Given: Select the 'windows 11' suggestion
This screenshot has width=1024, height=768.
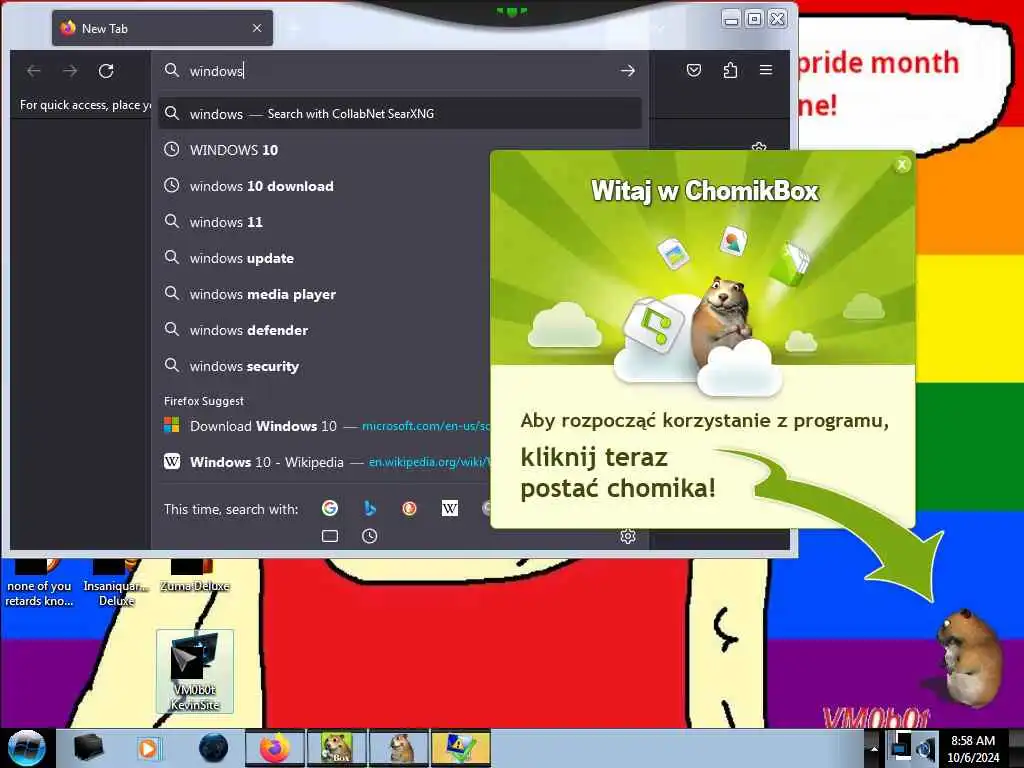Looking at the screenshot, I should [323, 222].
